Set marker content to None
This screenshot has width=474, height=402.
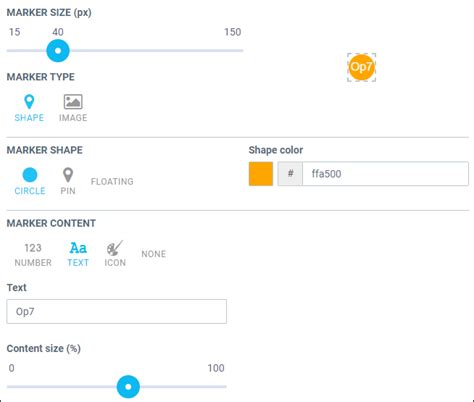point(154,254)
